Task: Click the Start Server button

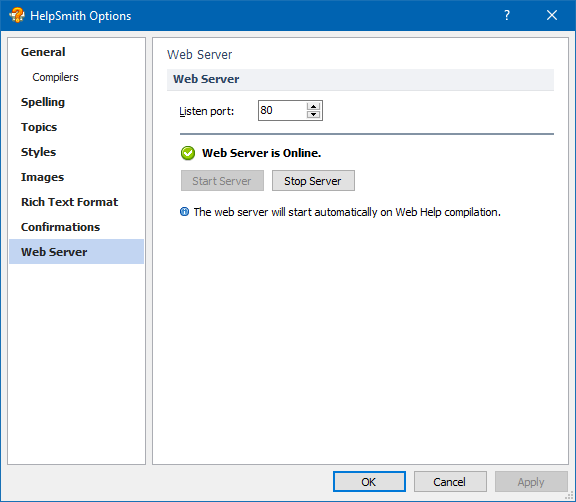Action: tap(222, 181)
